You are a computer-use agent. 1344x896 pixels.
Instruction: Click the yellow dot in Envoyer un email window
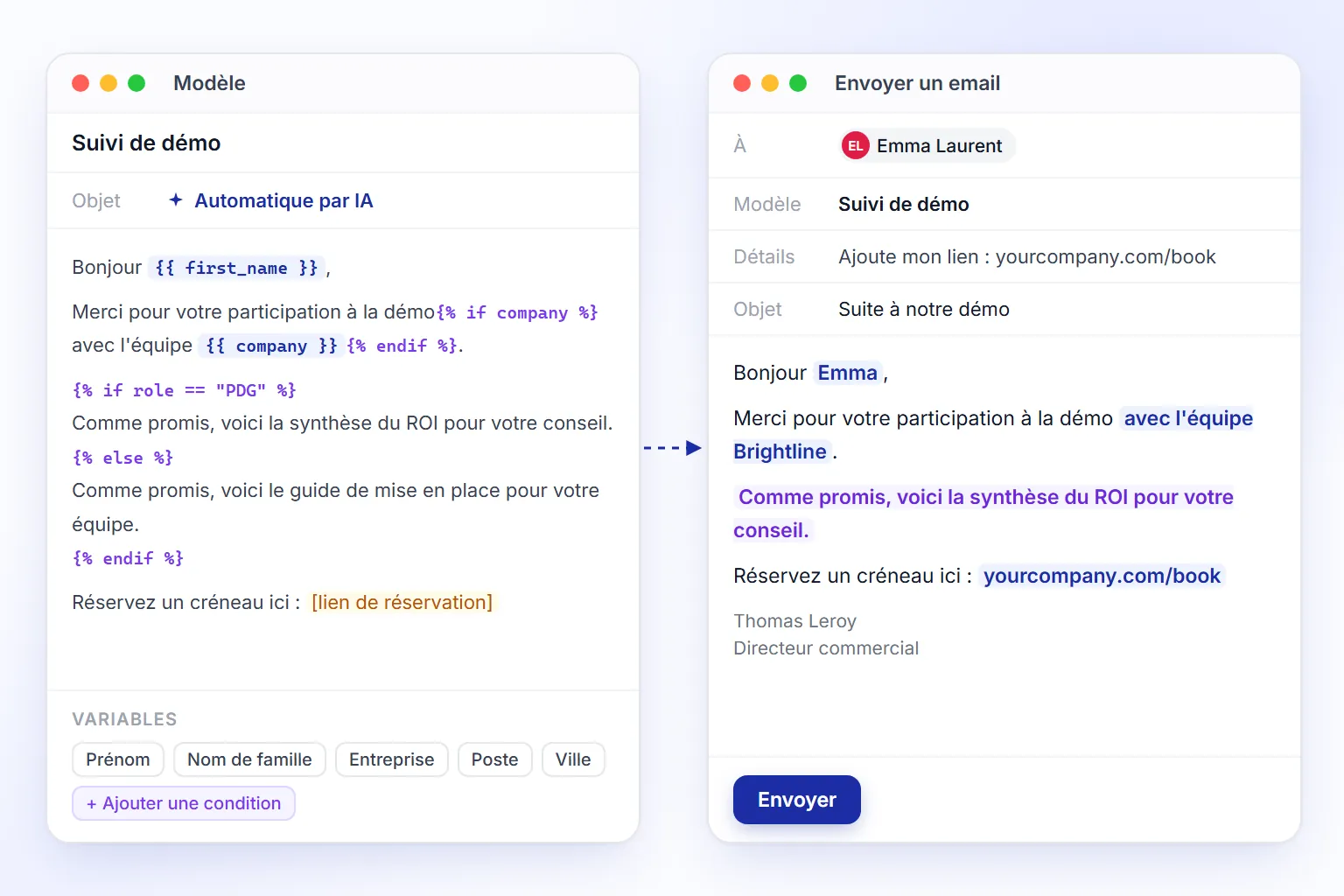click(x=770, y=83)
